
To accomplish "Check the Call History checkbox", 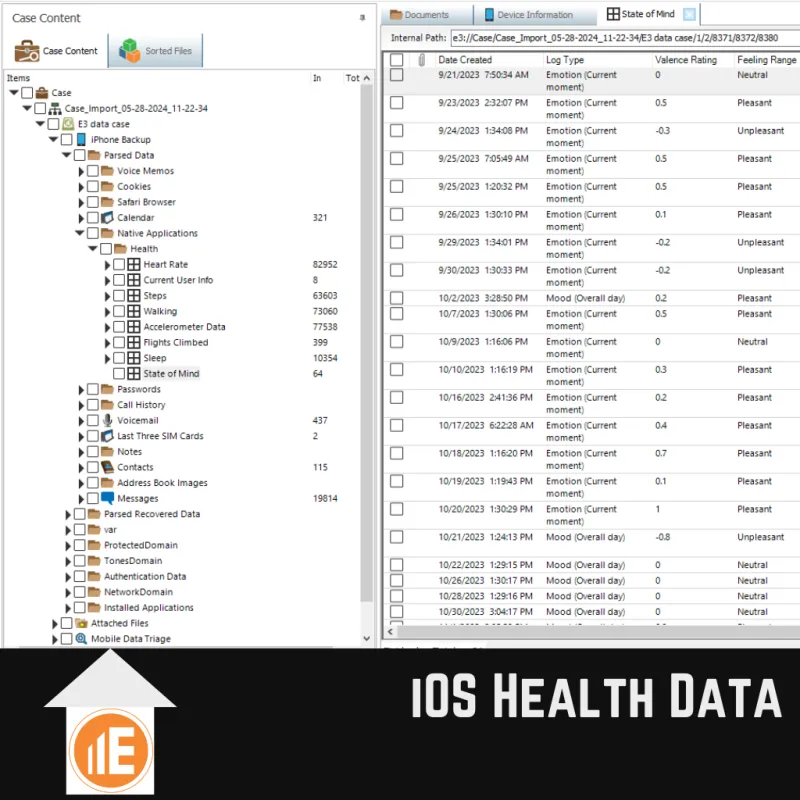I will 93,405.
